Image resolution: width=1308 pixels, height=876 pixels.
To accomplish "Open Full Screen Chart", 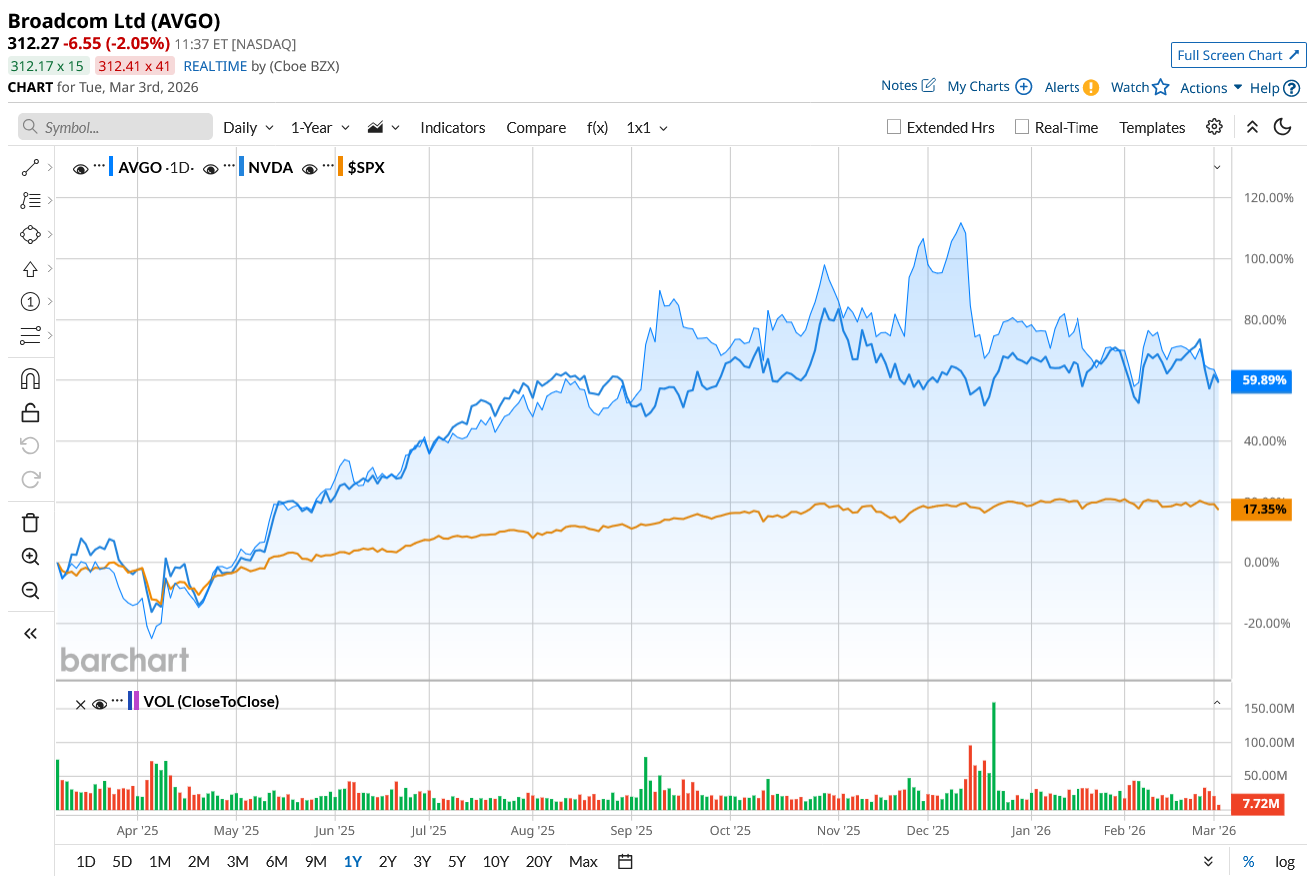I will click(1238, 55).
